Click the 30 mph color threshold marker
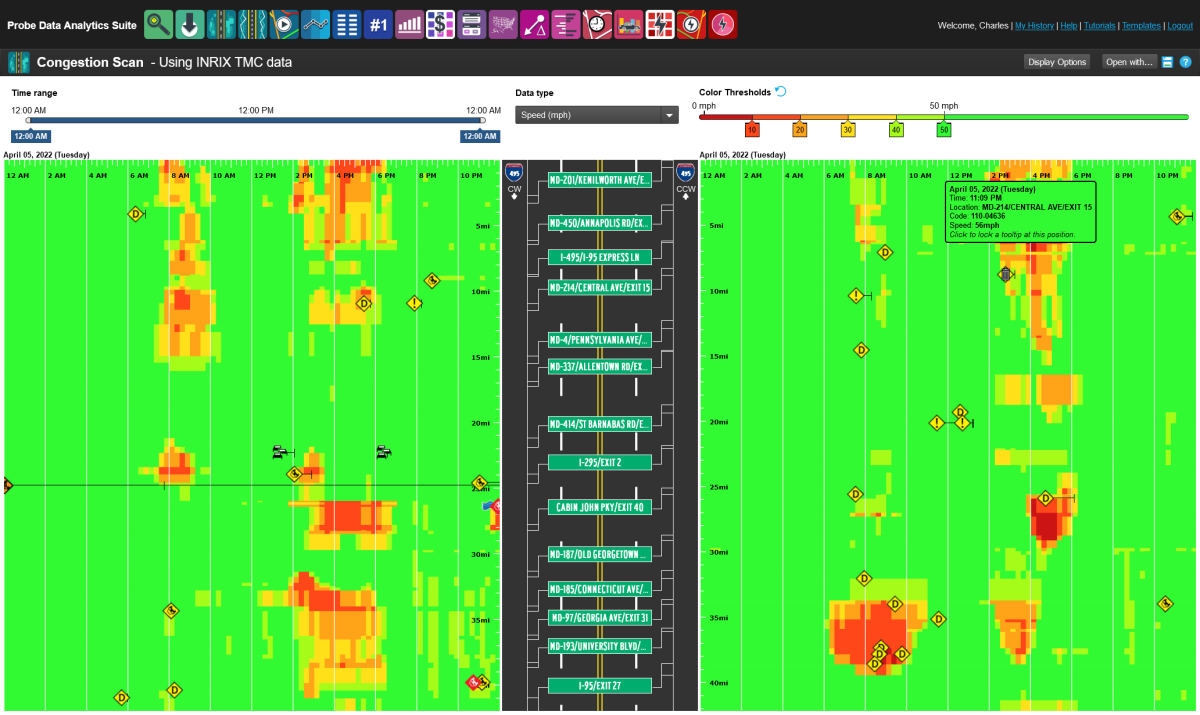 pyautogui.click(x=846, y=129)
